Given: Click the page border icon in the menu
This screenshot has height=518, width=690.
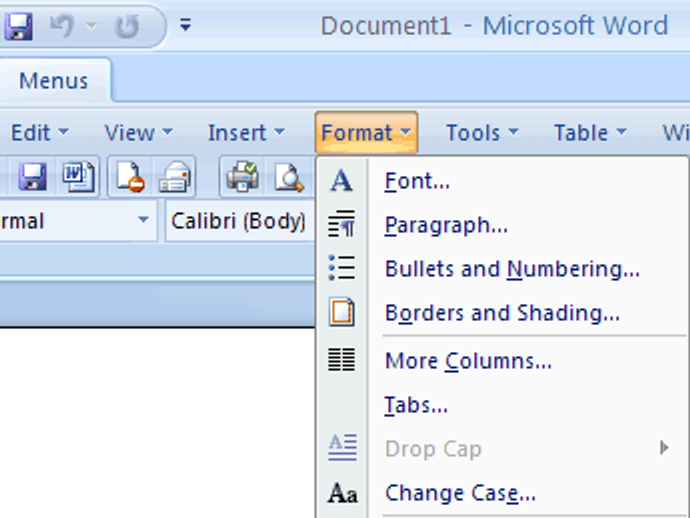Looking at the screenshot, I should 341,312.
